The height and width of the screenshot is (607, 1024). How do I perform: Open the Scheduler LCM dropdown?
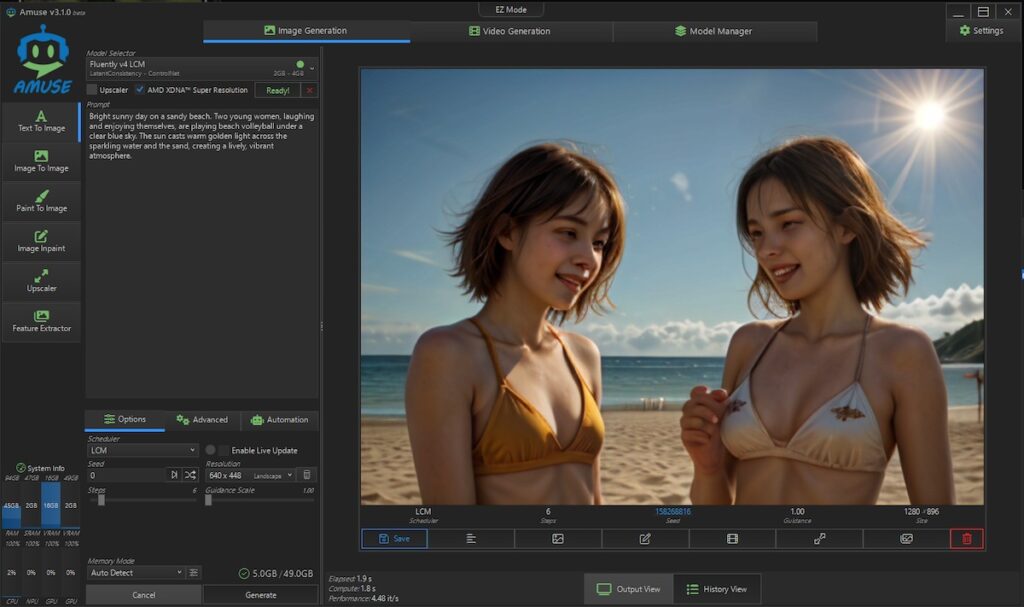point(143,451)
